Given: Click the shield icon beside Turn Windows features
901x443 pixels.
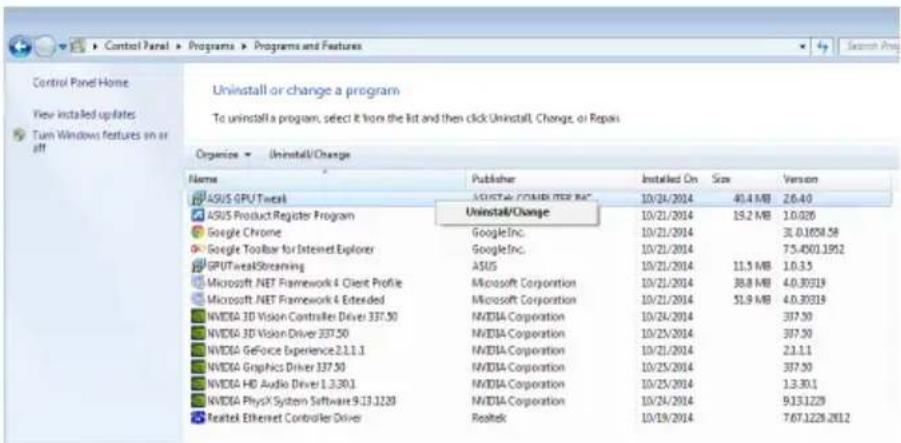Looking at the screenshot, I should click(x=20, y=137).
